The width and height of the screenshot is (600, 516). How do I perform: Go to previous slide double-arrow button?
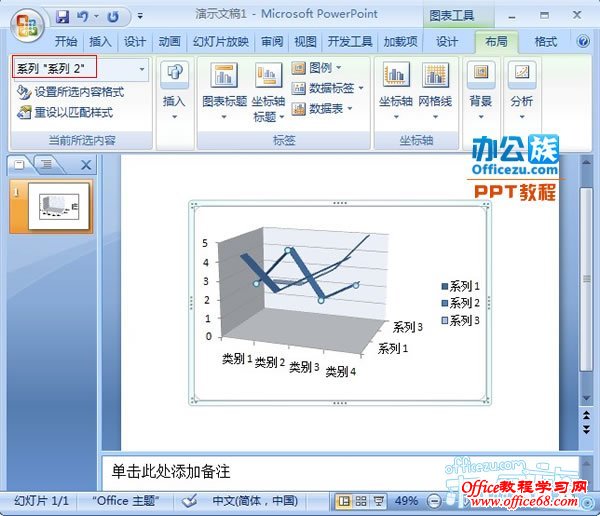[586, 415]
